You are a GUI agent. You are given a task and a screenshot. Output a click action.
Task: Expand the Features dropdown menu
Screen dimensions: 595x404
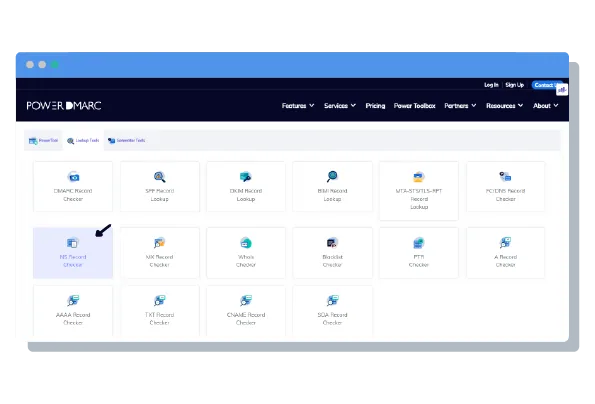coord(298,106)
